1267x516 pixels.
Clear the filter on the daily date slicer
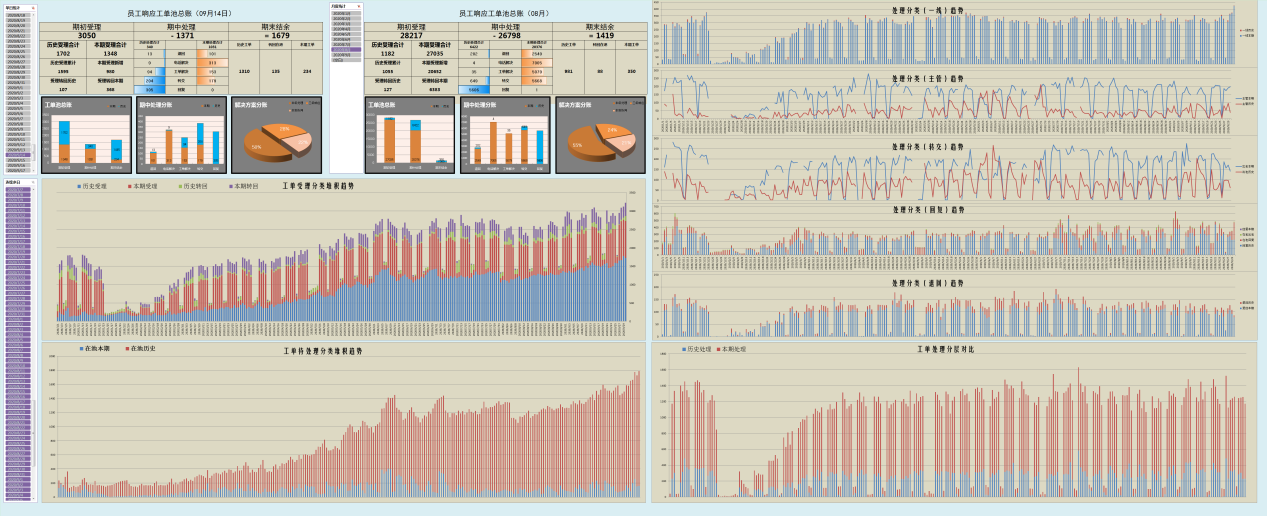coord(33,7)
